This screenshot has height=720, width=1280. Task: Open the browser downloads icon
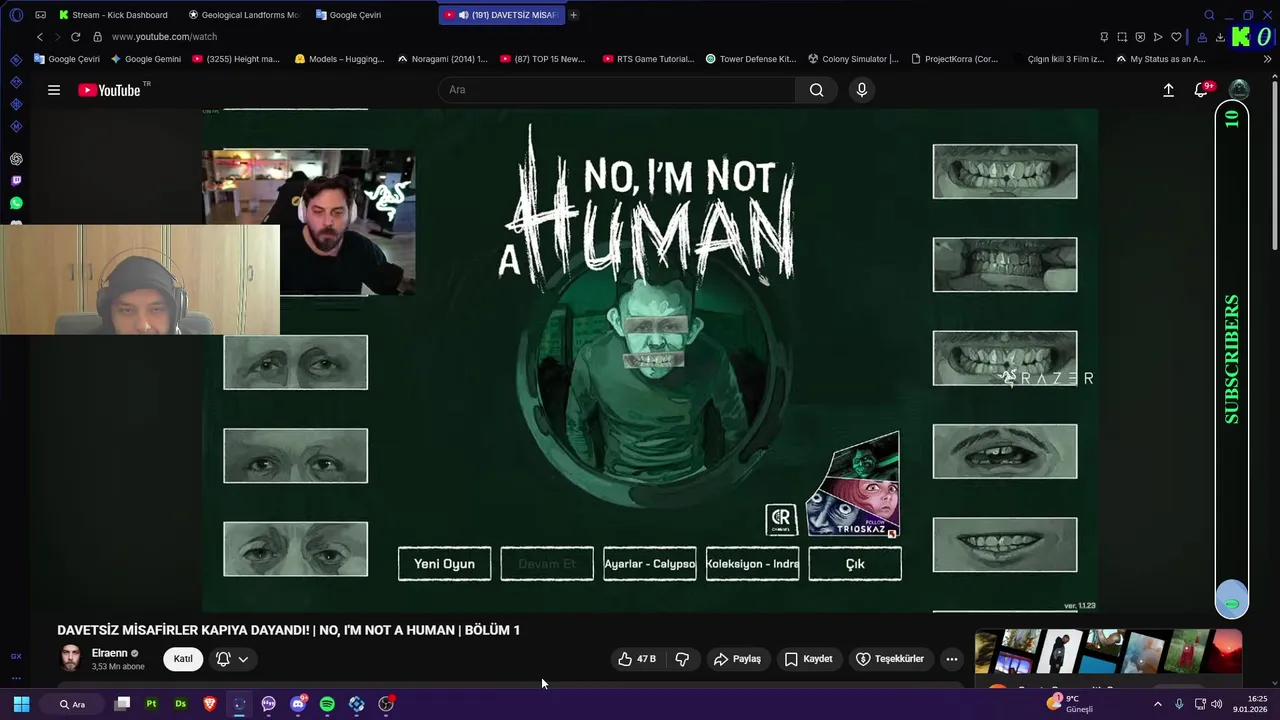(1220, 37)
